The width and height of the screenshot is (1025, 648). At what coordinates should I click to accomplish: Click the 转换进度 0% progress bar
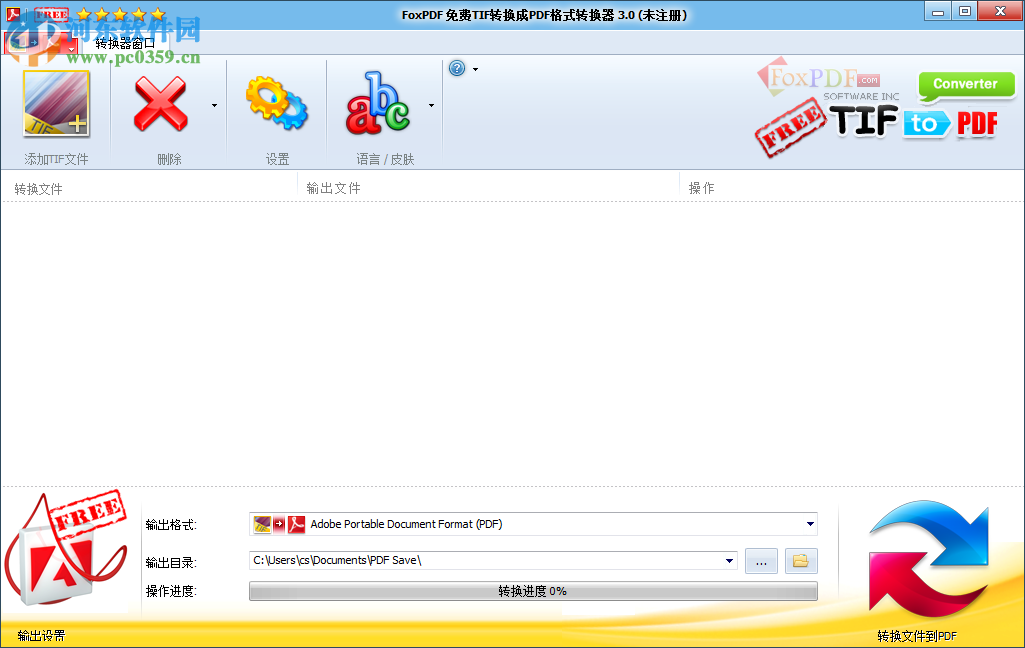(x=533, y=590)
